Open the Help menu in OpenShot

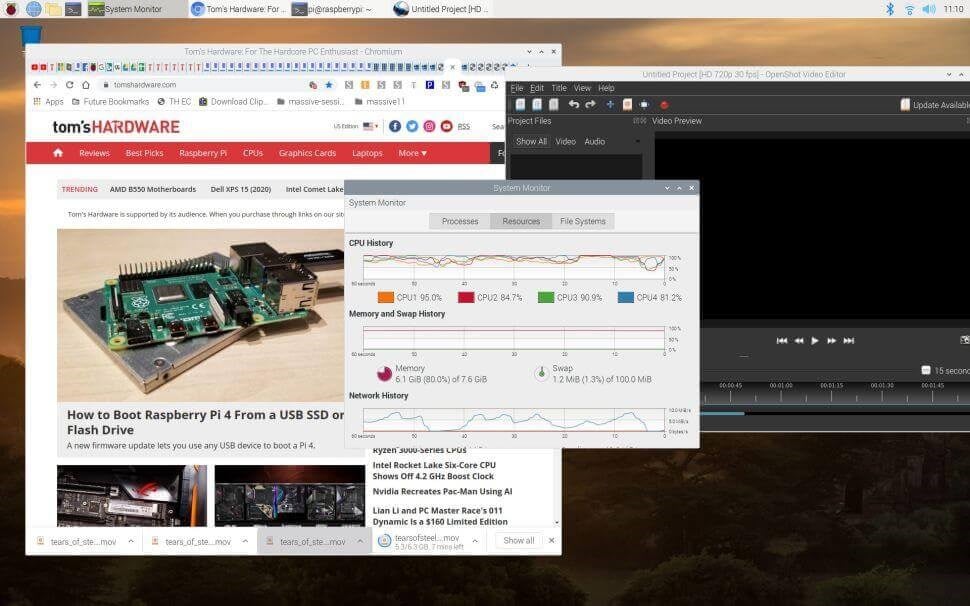pos(606,88)
